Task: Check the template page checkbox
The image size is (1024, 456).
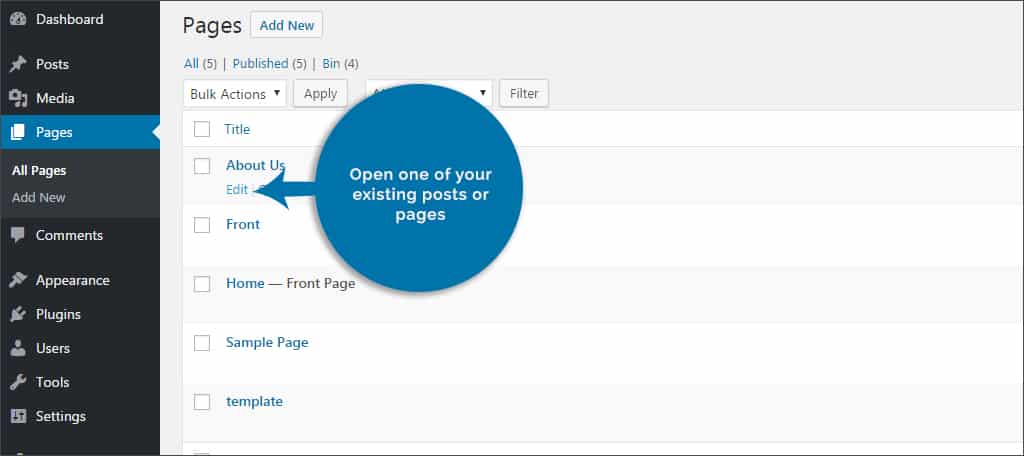Action: (202, 402)
